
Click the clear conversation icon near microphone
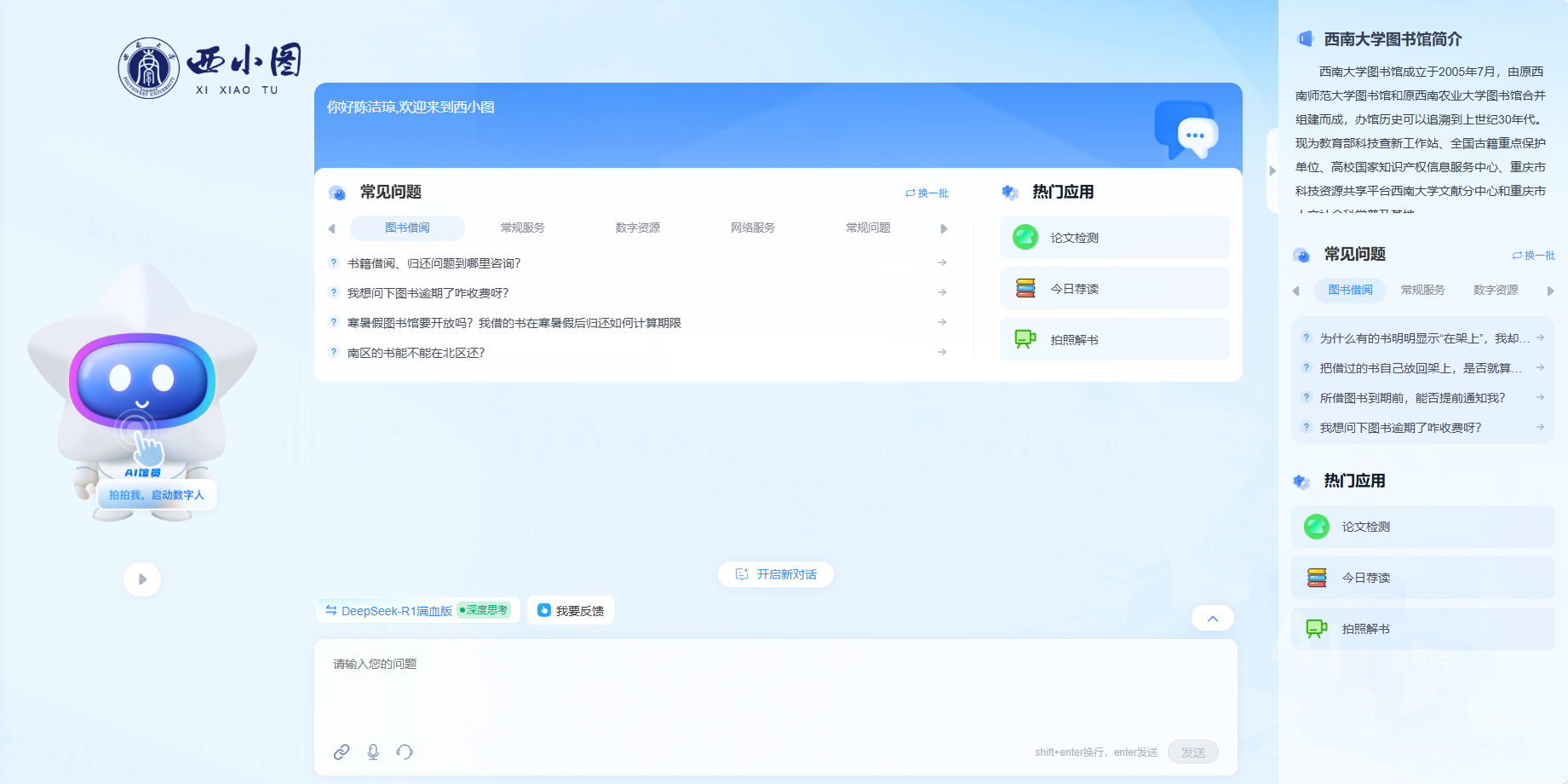pyautogui.click(x=405, y=752)
